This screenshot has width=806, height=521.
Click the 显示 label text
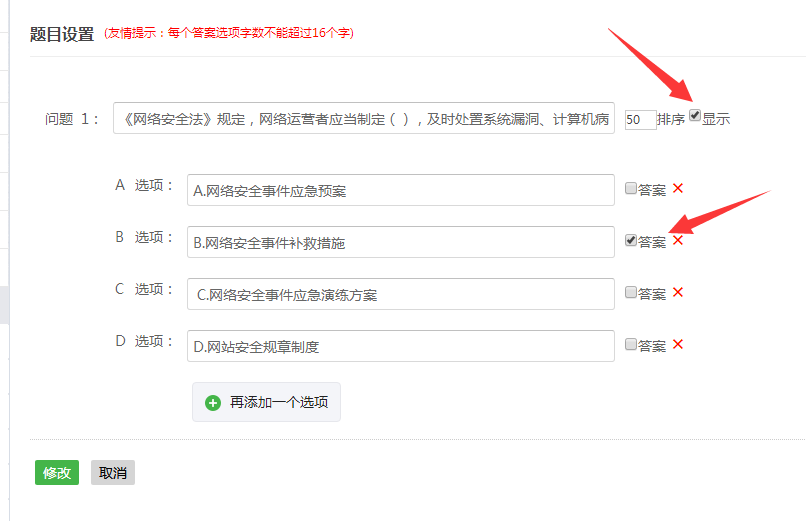(716, 119)
